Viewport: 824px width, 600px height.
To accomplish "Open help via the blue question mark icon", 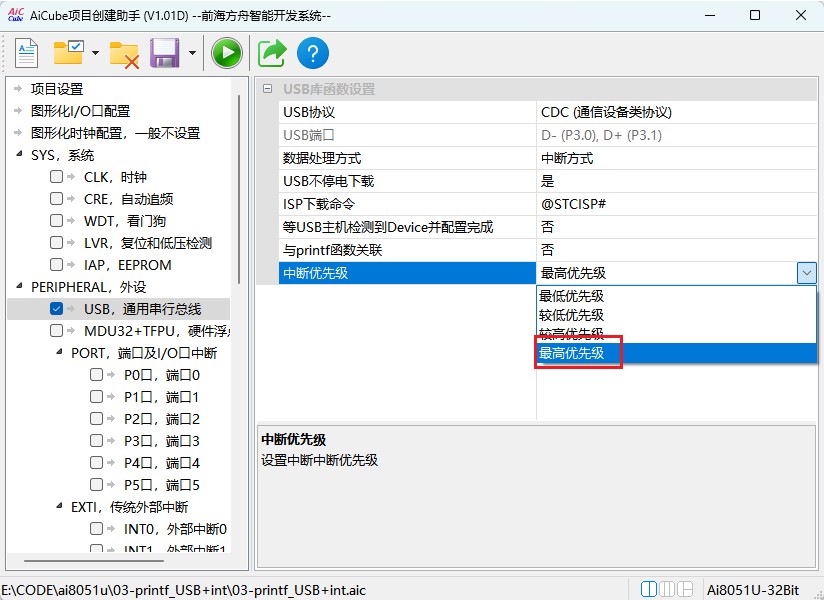I will tap(313, 52).
